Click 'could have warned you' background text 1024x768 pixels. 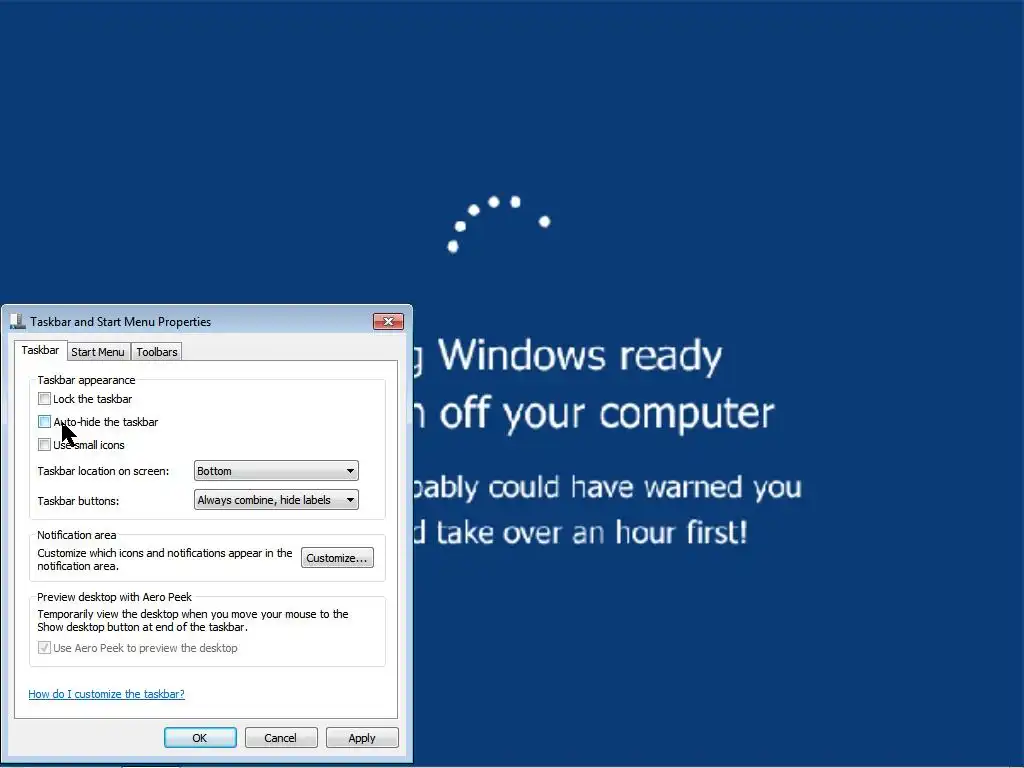pyautogui.click(x=645, y=487)
